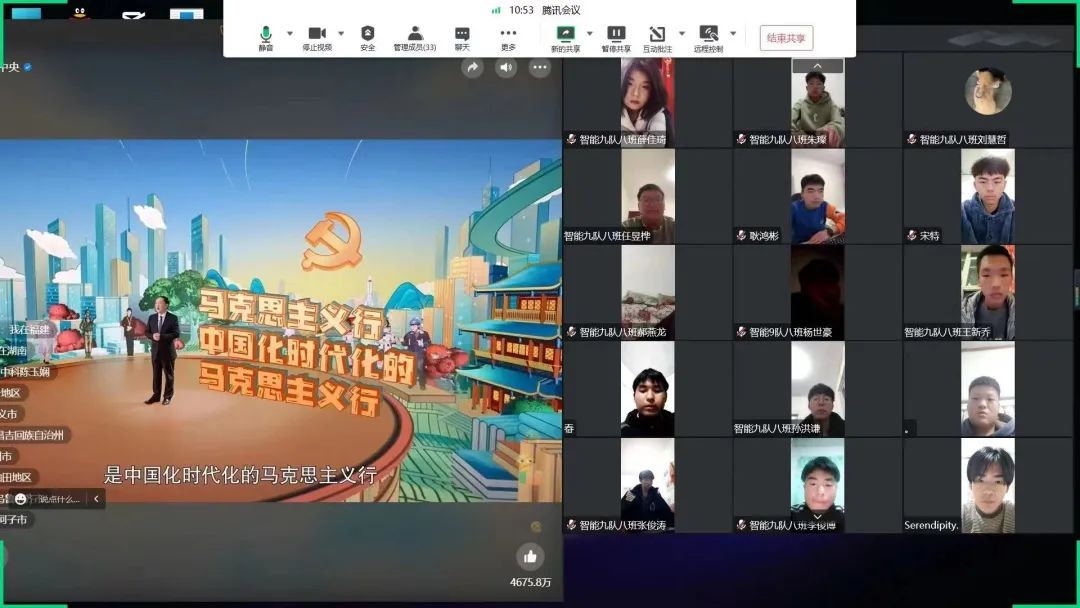Select participant video named Serendipity.
Image resolution: width=1080 pixels, height=608 pixels.
click(x=988, y=485)
